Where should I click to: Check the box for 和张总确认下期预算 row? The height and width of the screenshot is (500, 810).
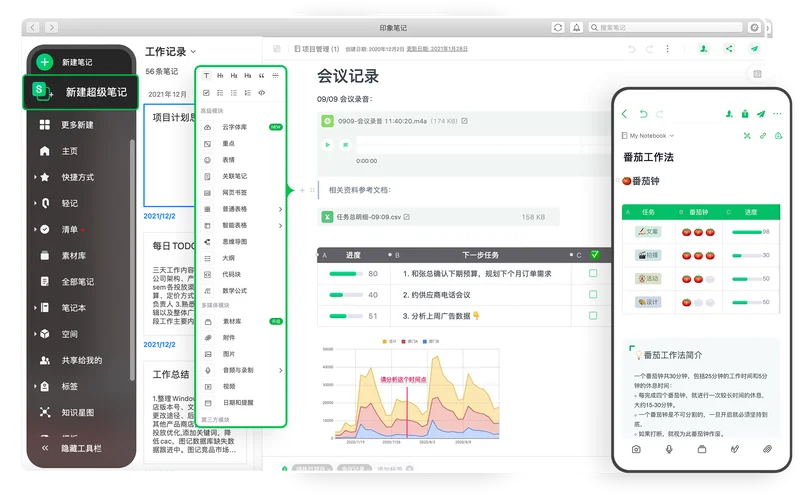(593, 273)
